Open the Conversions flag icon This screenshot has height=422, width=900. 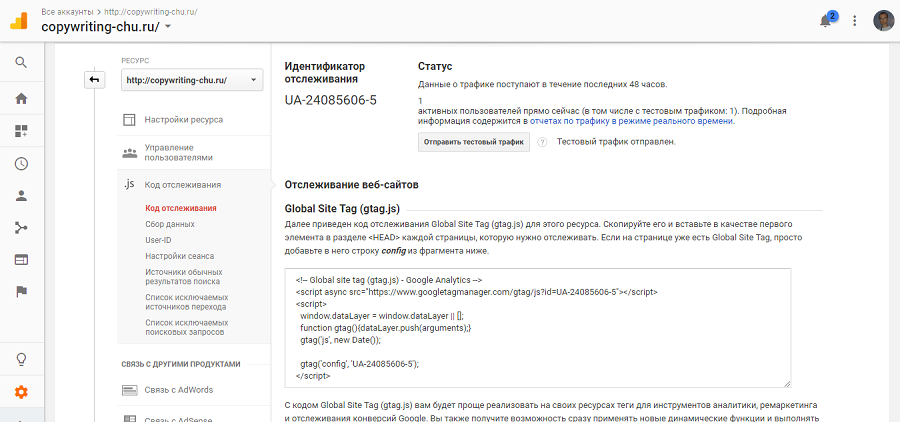pos(21,291)
